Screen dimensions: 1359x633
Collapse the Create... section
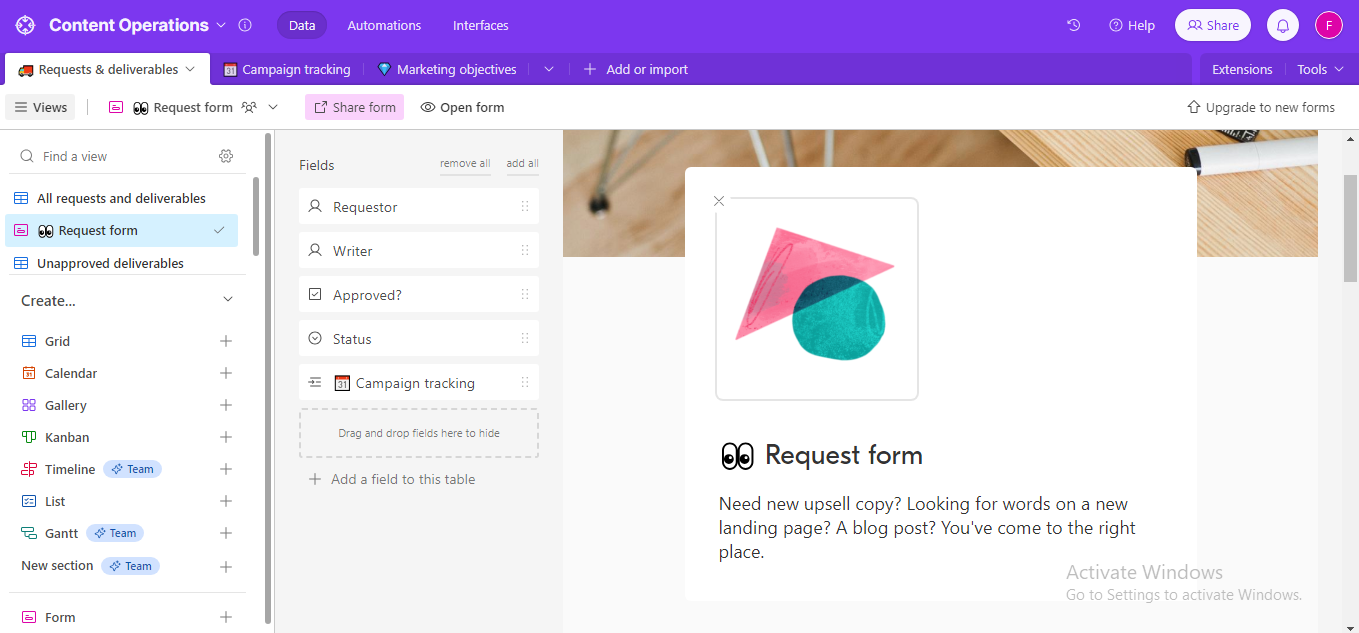[227, 299]
